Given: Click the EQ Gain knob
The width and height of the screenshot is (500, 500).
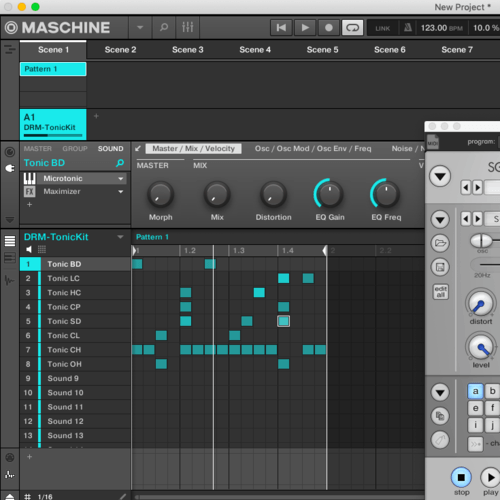Looking at the screenshot, I should click(x=329, y=194).
